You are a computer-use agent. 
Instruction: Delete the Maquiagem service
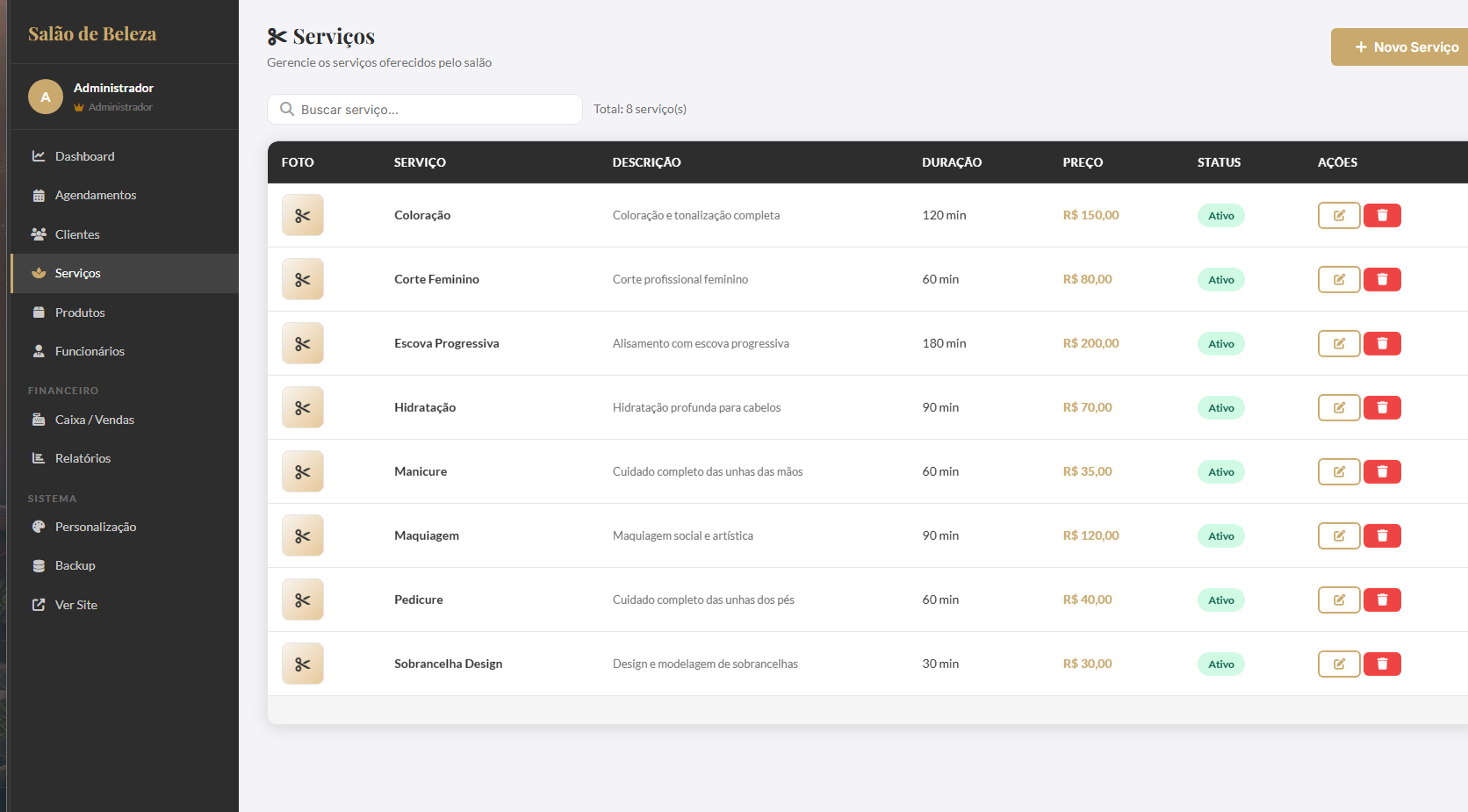click(1382, 535)
